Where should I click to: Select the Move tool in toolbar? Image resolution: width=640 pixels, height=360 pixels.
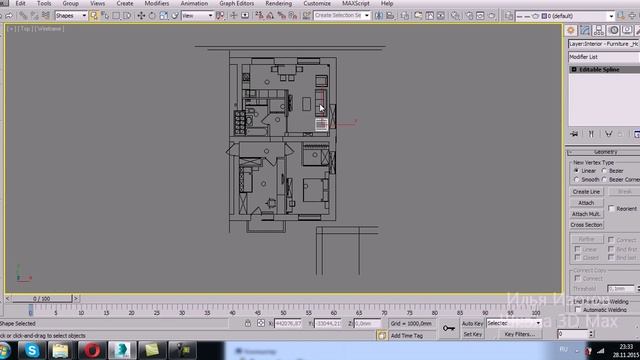(141, 16)
